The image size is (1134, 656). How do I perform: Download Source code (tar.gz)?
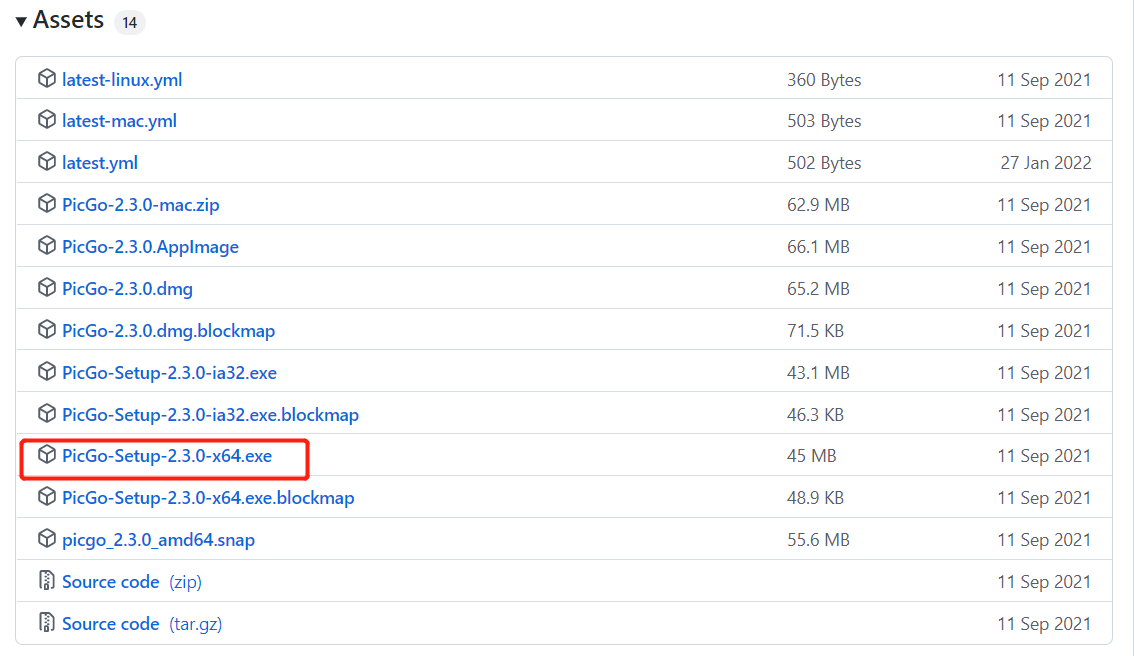[142, 623]
